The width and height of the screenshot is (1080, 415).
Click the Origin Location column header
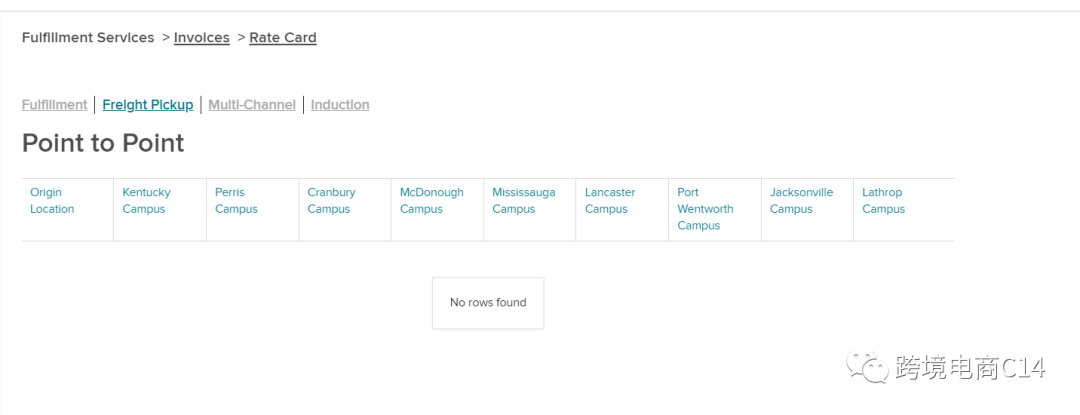(52, 201)
